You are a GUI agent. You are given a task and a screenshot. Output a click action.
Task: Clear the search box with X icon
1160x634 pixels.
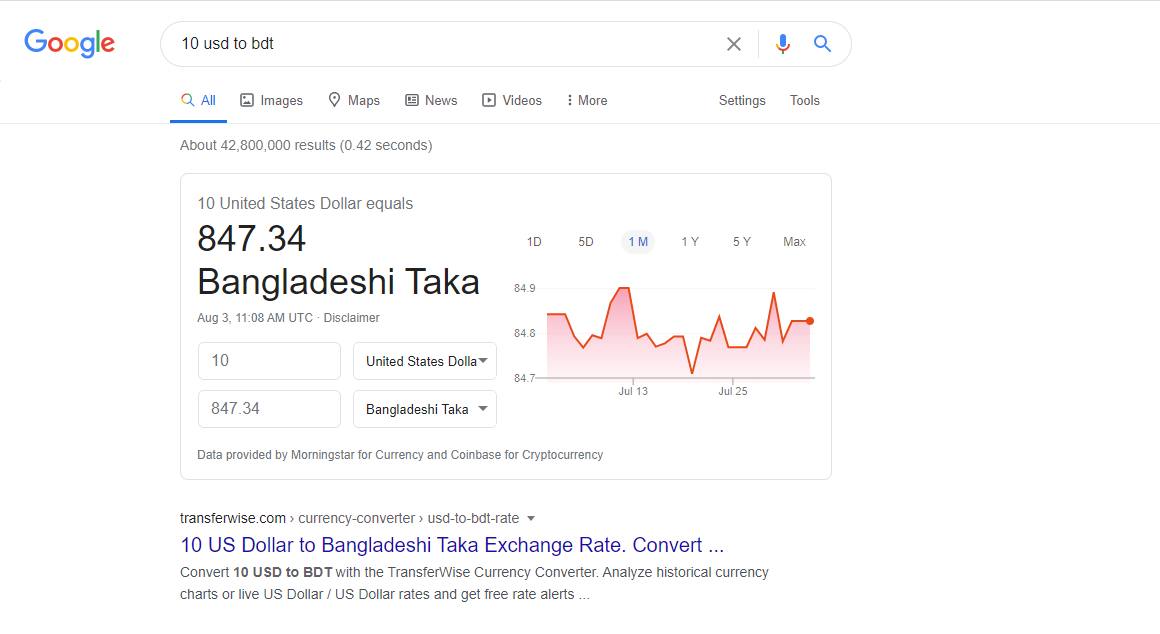734,44
